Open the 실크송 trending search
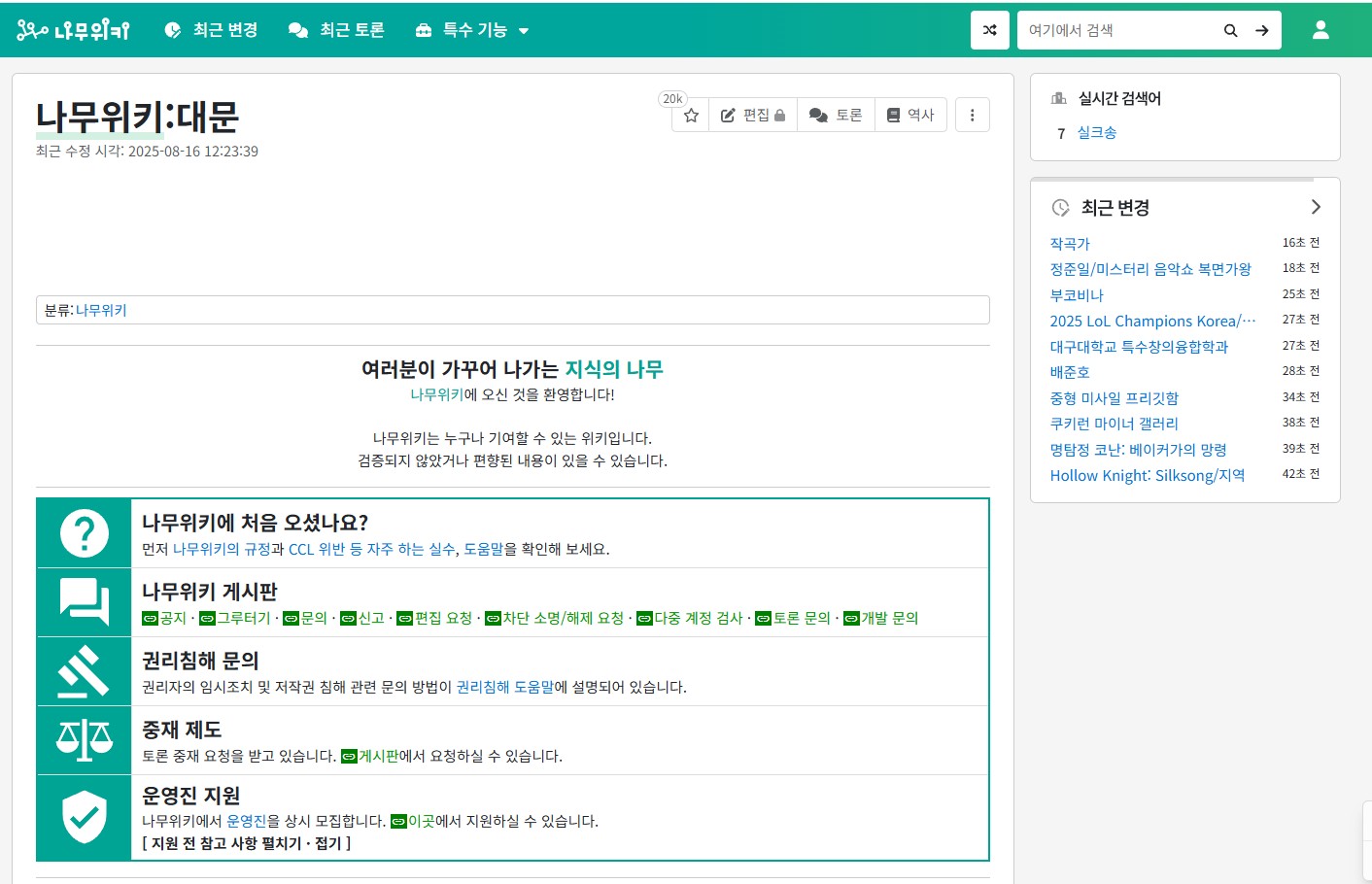1372x884 pixels. pyautogui.click(x=1097, y=133)
